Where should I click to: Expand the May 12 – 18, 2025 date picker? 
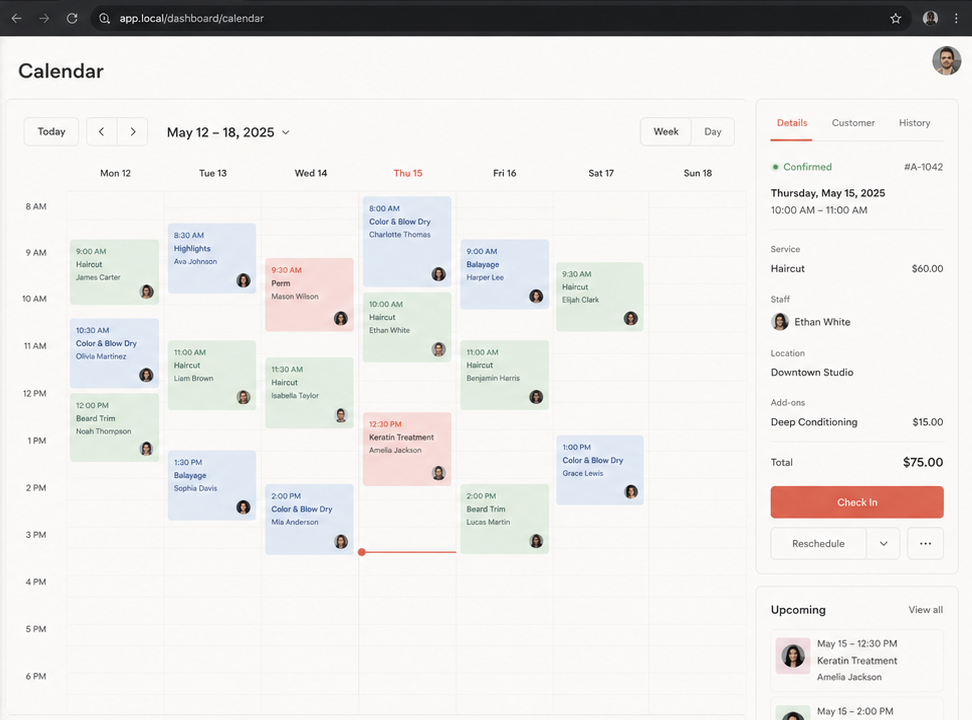(x=228, y=132)
